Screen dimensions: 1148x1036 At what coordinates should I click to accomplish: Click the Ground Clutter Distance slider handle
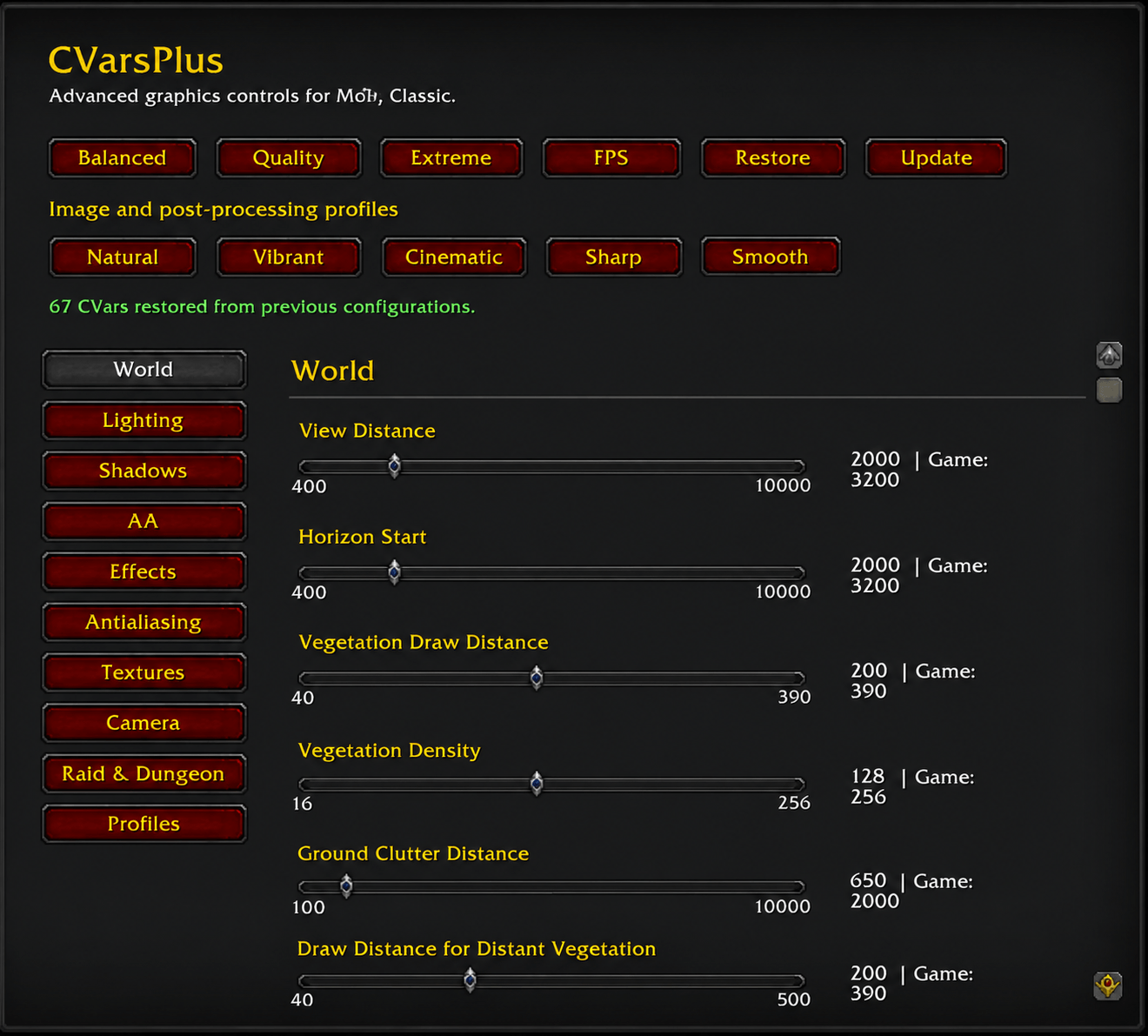click(x=346, y=886)
